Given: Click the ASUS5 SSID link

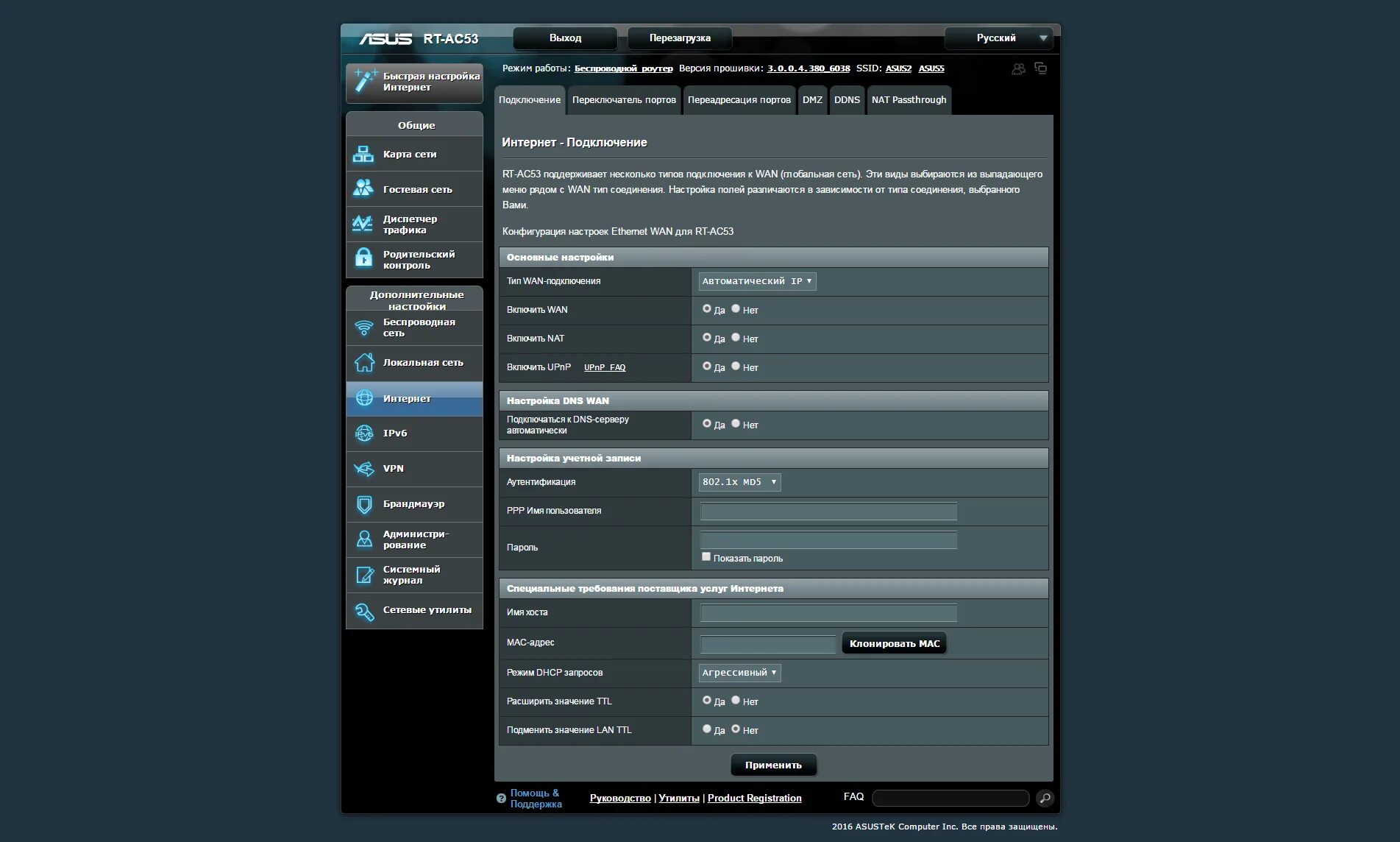Looking at the screenshot, I should tap(931, 68).
